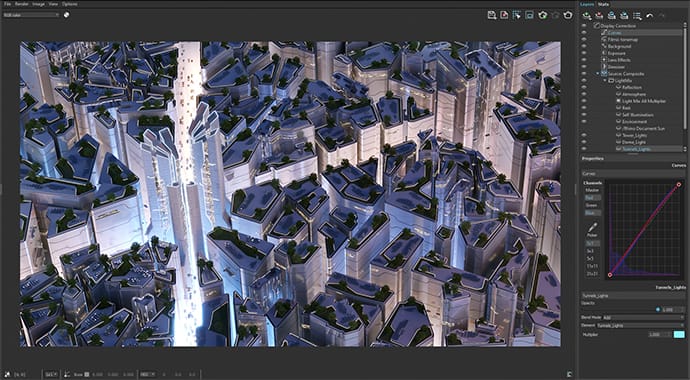Activate the follow mouse render icon

pos(517,15)
